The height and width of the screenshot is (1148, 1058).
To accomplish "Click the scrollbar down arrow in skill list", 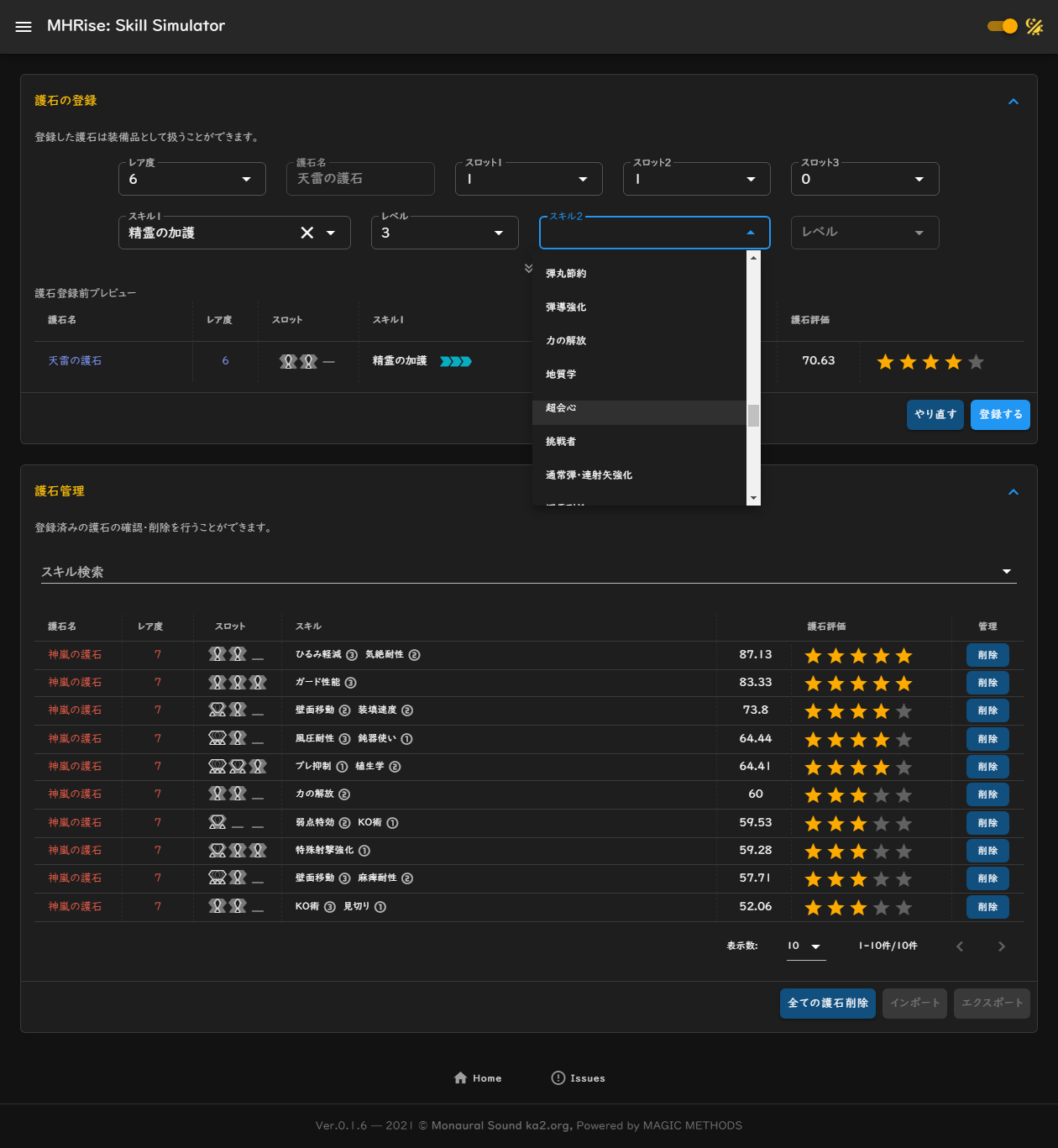I will [753, 497].
